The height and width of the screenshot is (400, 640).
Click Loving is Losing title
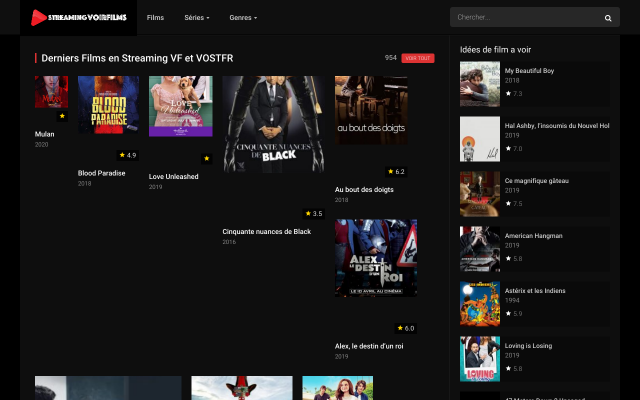click(x=528, y=346)
